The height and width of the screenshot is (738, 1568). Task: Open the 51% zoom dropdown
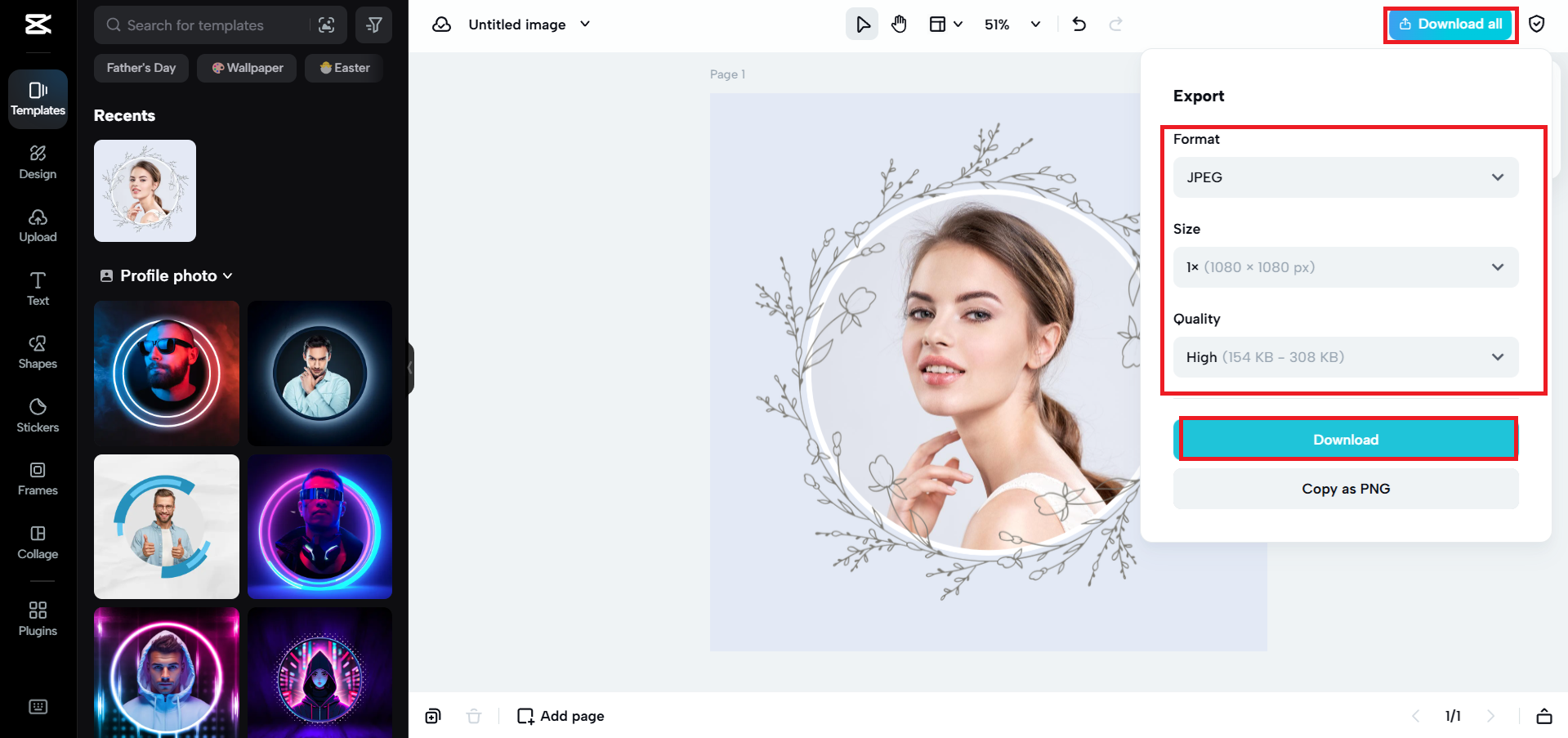click(1012, 25)
